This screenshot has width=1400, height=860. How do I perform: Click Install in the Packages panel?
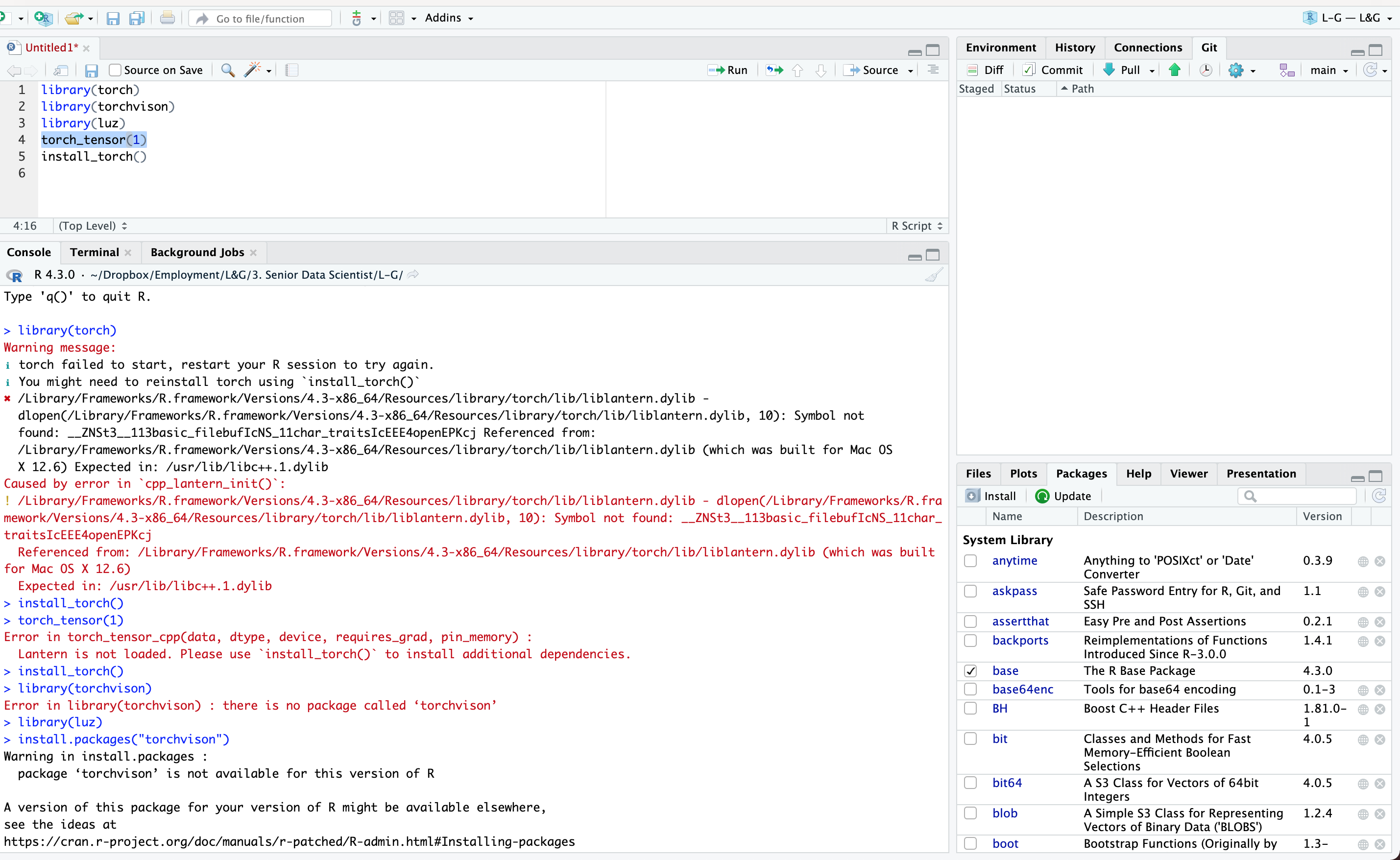tap(991, 496)
